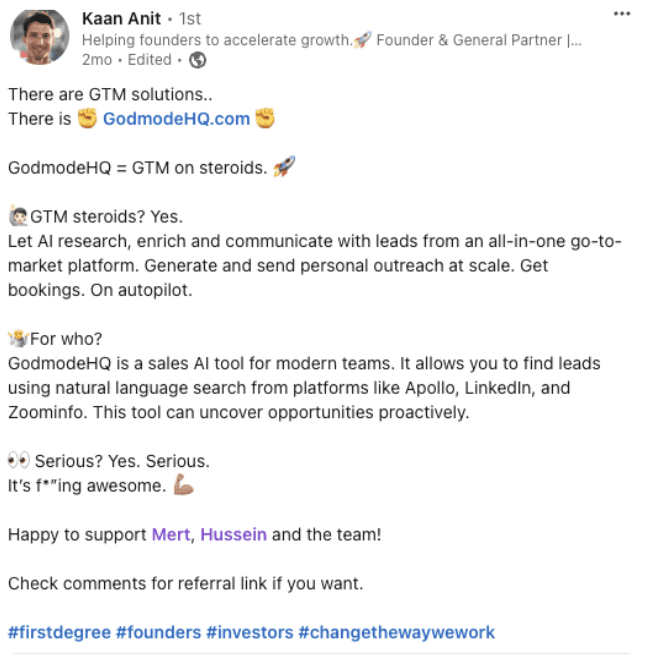Click the fist emoji before GodmodeHQ.com
666x656 pixels.
88,119
